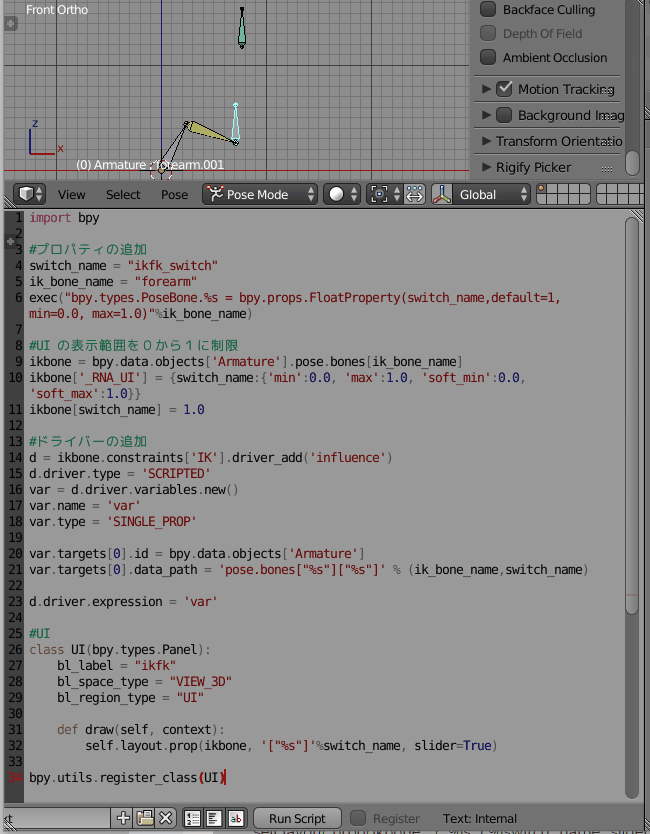Image resolution: width=650 pixels, height=834 pixels.
Task: Expand the text editor sidebar plus icon
Action: [10, 241]
